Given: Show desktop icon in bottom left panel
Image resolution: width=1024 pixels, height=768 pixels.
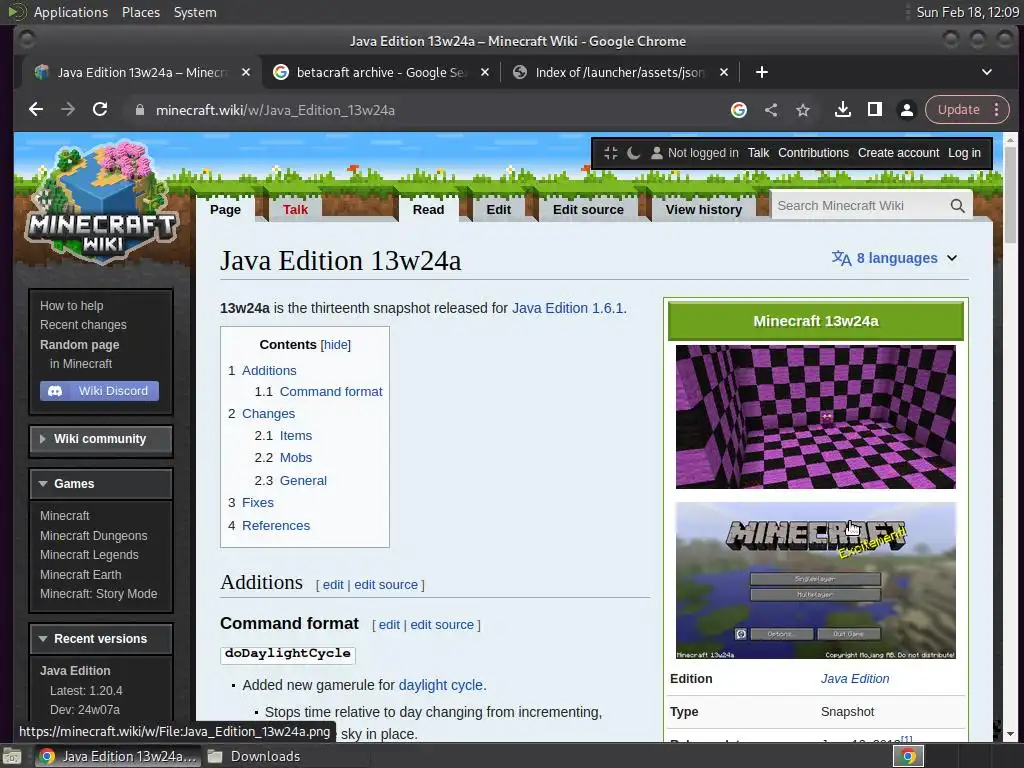Looking at the screenshot, I should coord(12,756).
